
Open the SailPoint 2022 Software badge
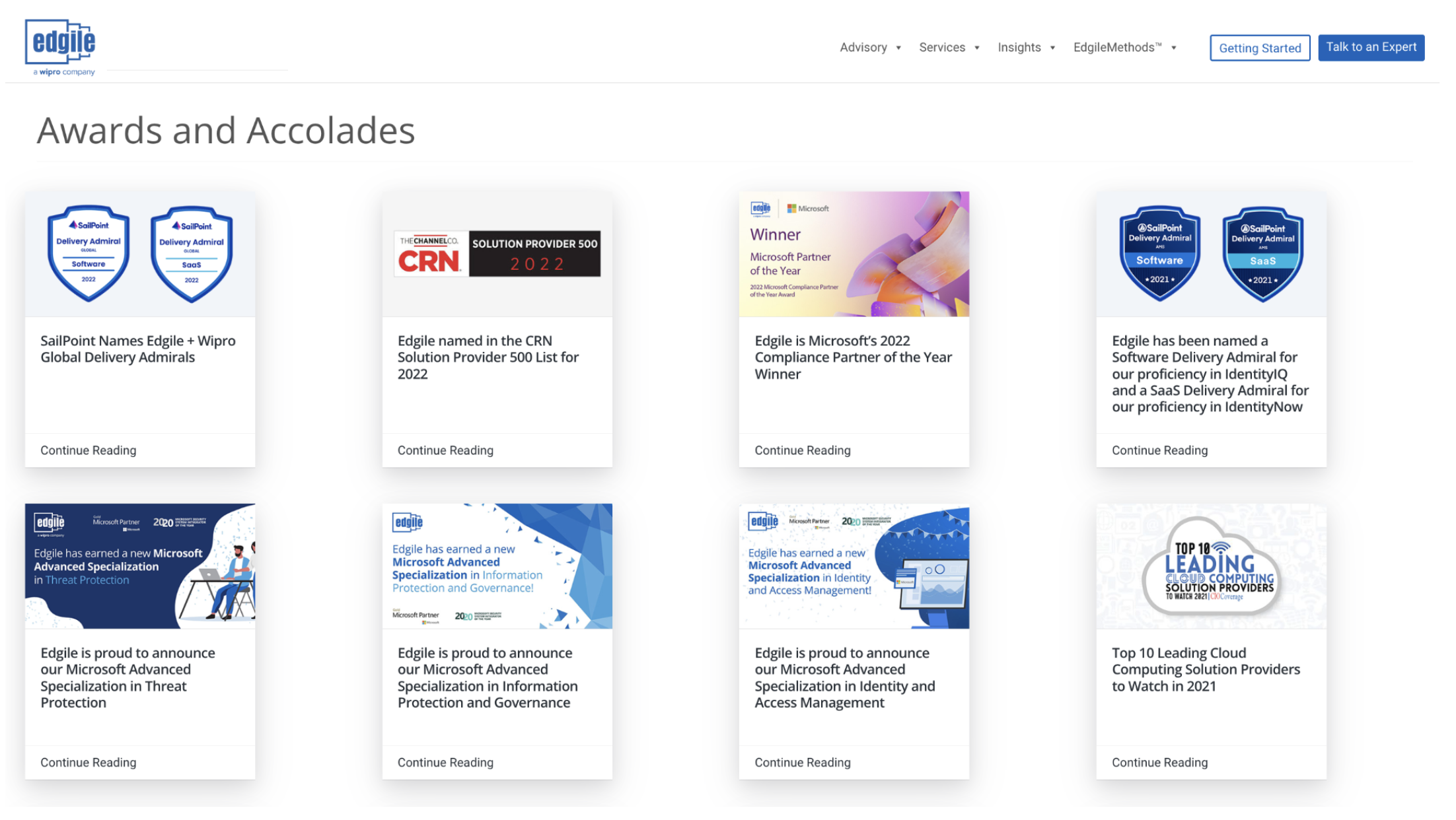click(89, 254)
